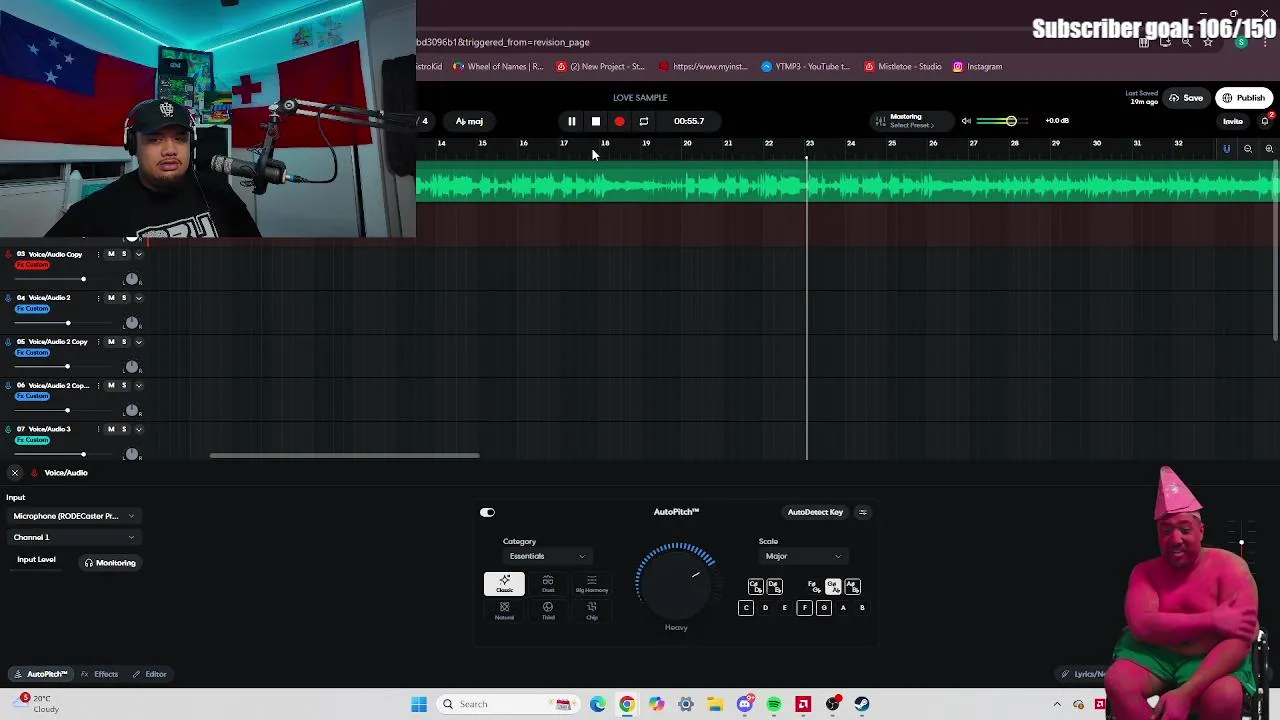Expand track 06 chevron
This screenshot has width=1280, height=720.
[139, 385]
